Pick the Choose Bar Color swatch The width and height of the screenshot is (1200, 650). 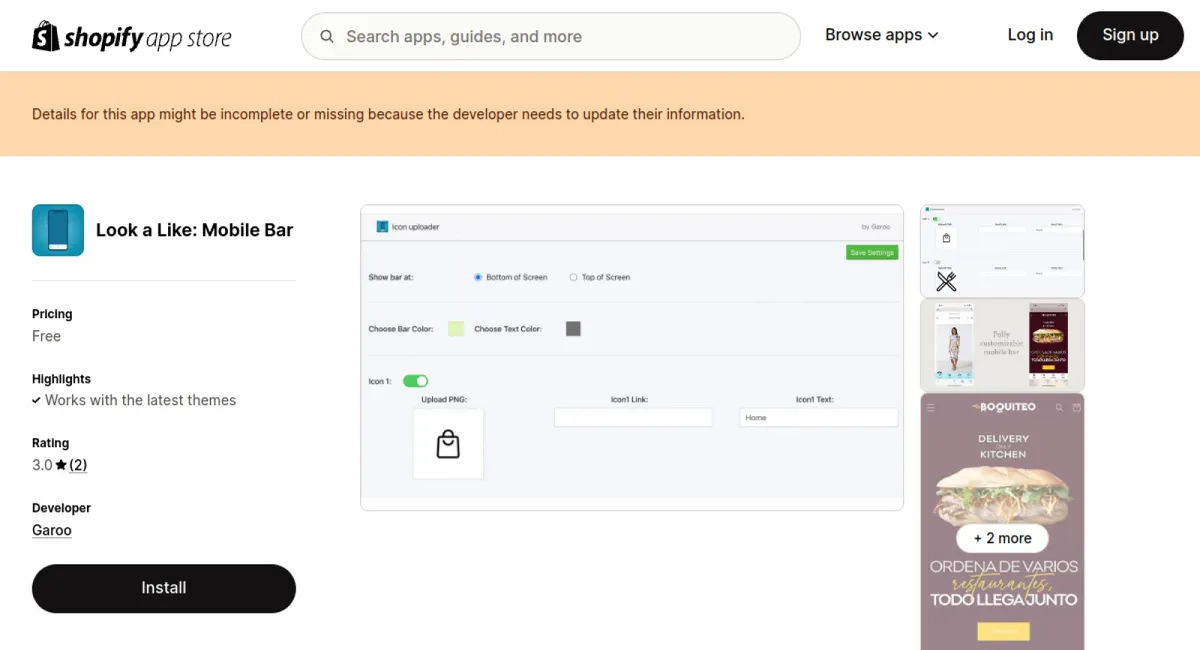[456, 329]
